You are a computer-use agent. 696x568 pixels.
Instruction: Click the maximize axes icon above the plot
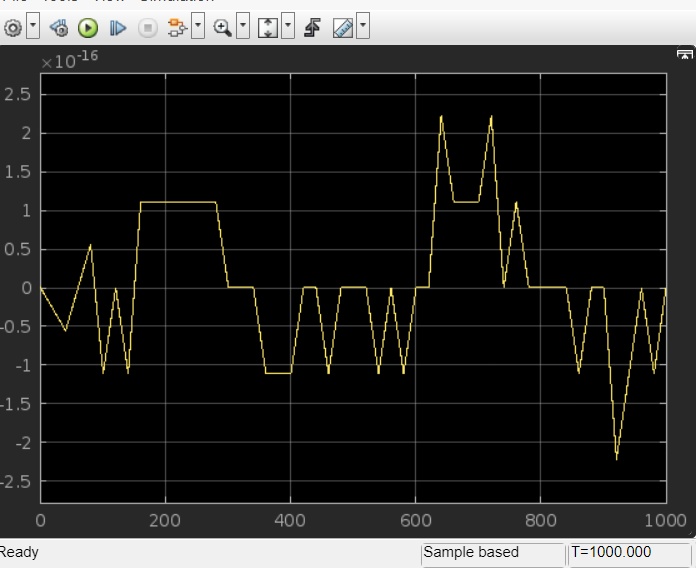pyautogui.click(x=684, y=57)
